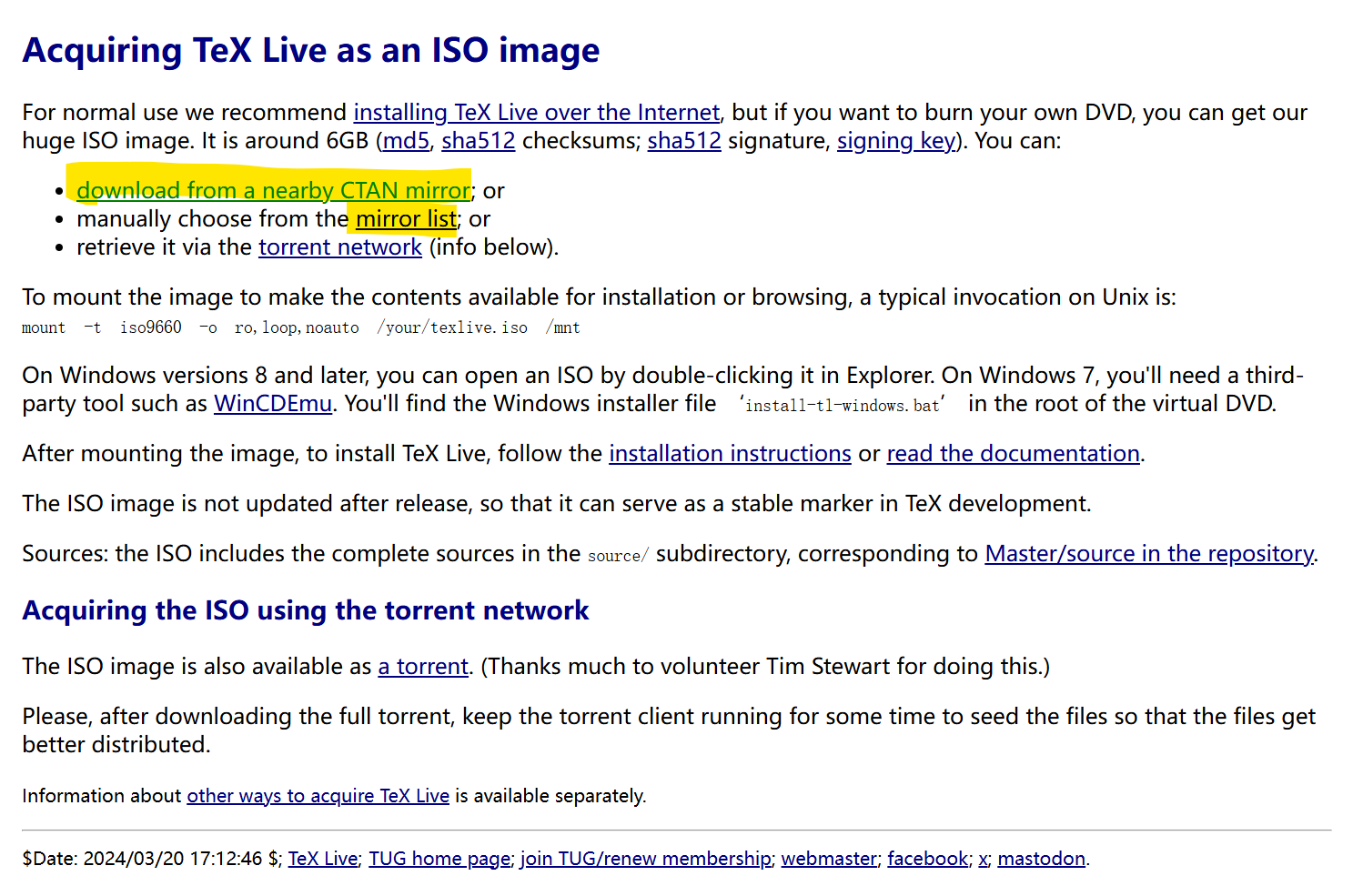Follow the torrent network link
The image size is (1363, 896).
coord(339,247)
